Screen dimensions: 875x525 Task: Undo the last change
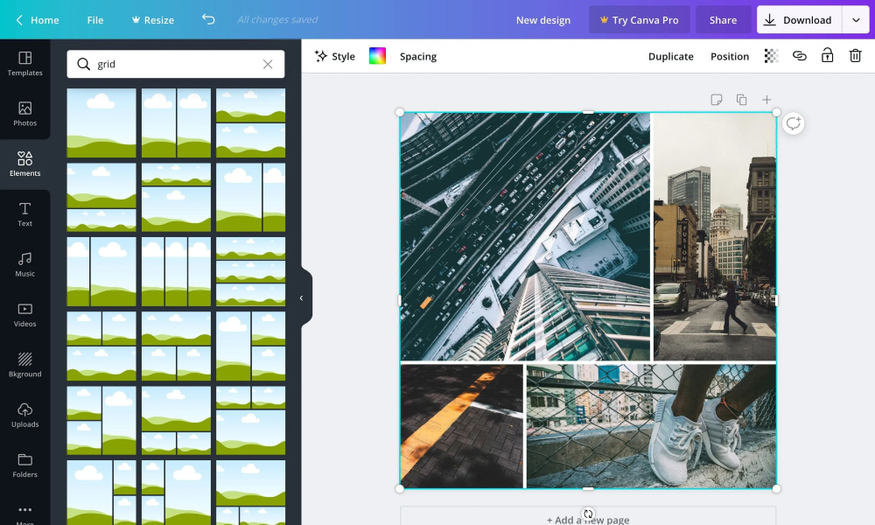click(208, 20)
